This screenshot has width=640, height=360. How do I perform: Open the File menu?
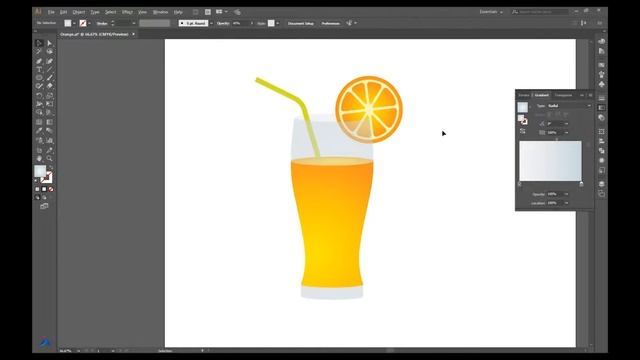(51, 12)
